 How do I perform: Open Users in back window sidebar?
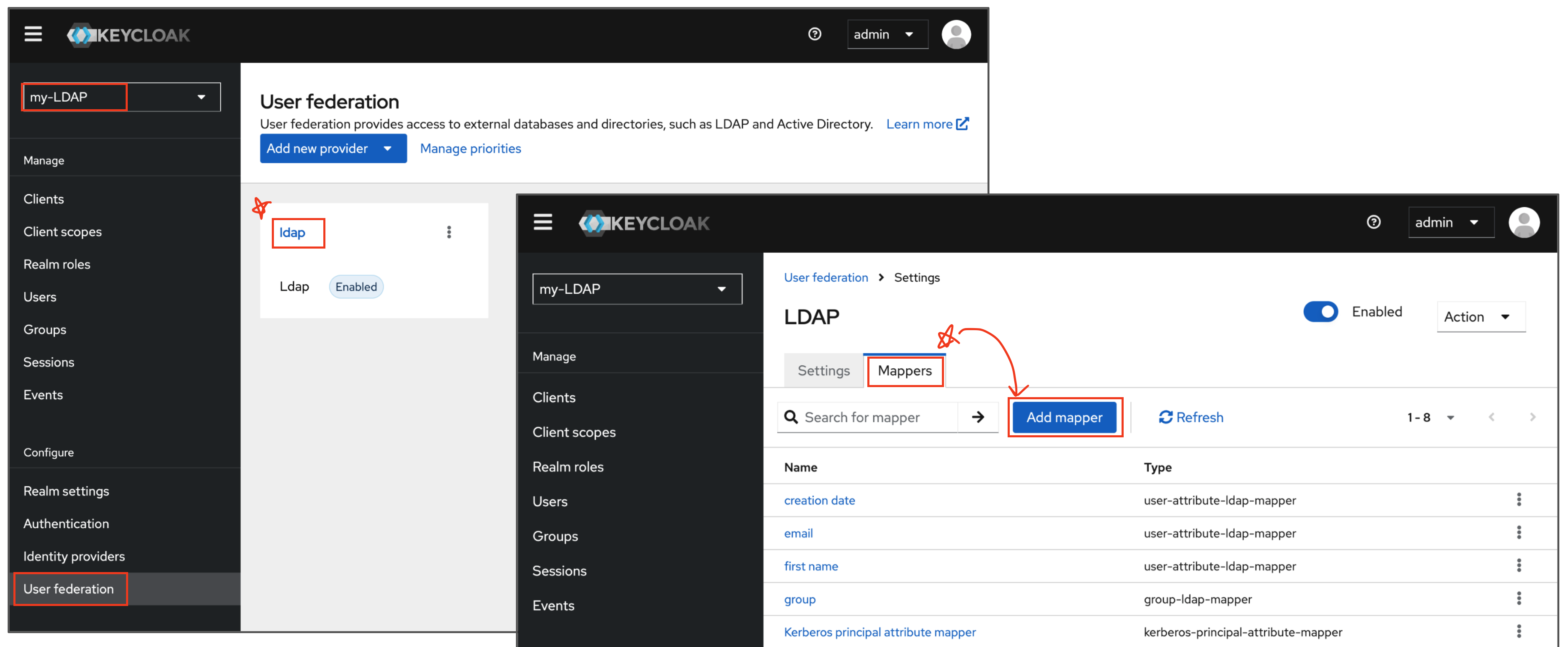click(x=39, y=297)
